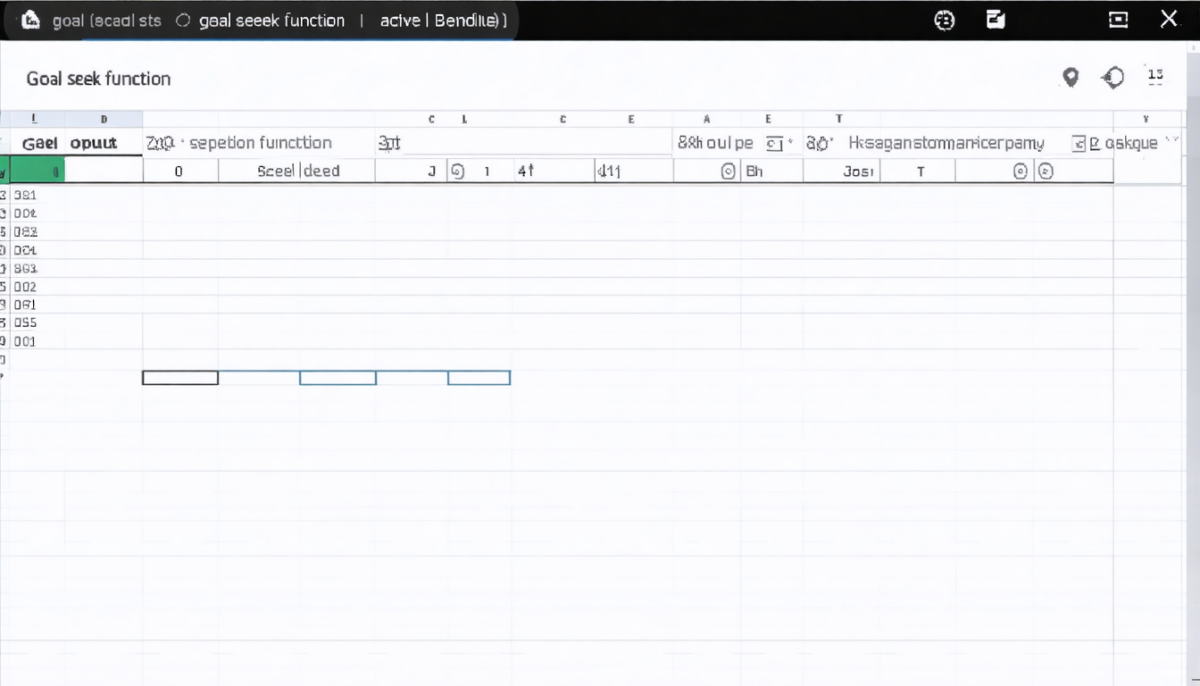Screen dimensions: 1200x686
Task: Click the last circled icon in the second row
Action: coord(1045,171)
